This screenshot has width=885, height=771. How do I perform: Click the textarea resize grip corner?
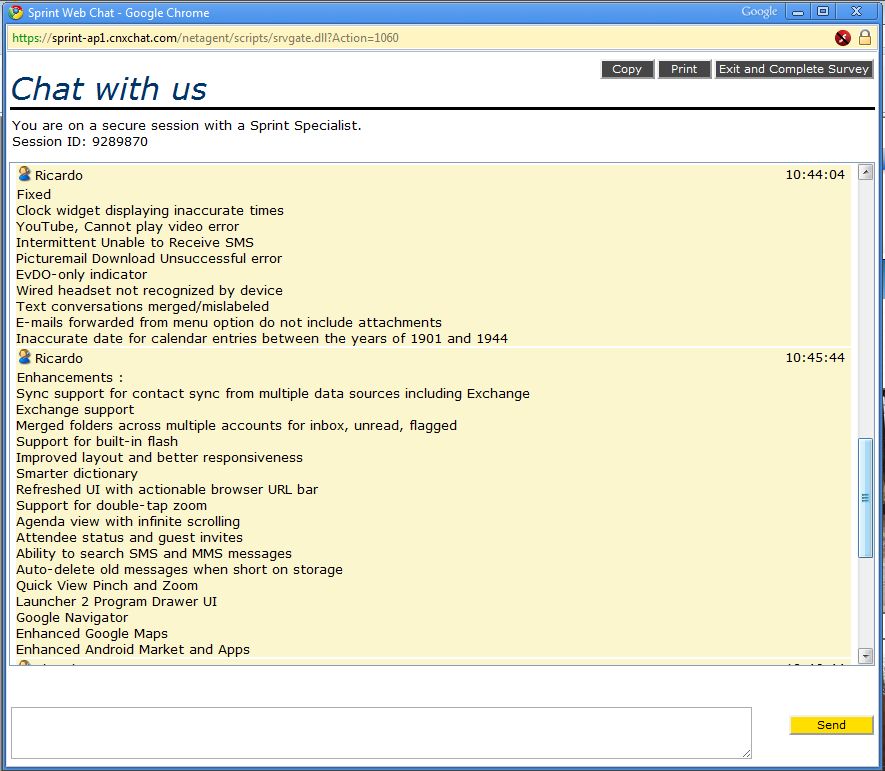click(746, 753)
